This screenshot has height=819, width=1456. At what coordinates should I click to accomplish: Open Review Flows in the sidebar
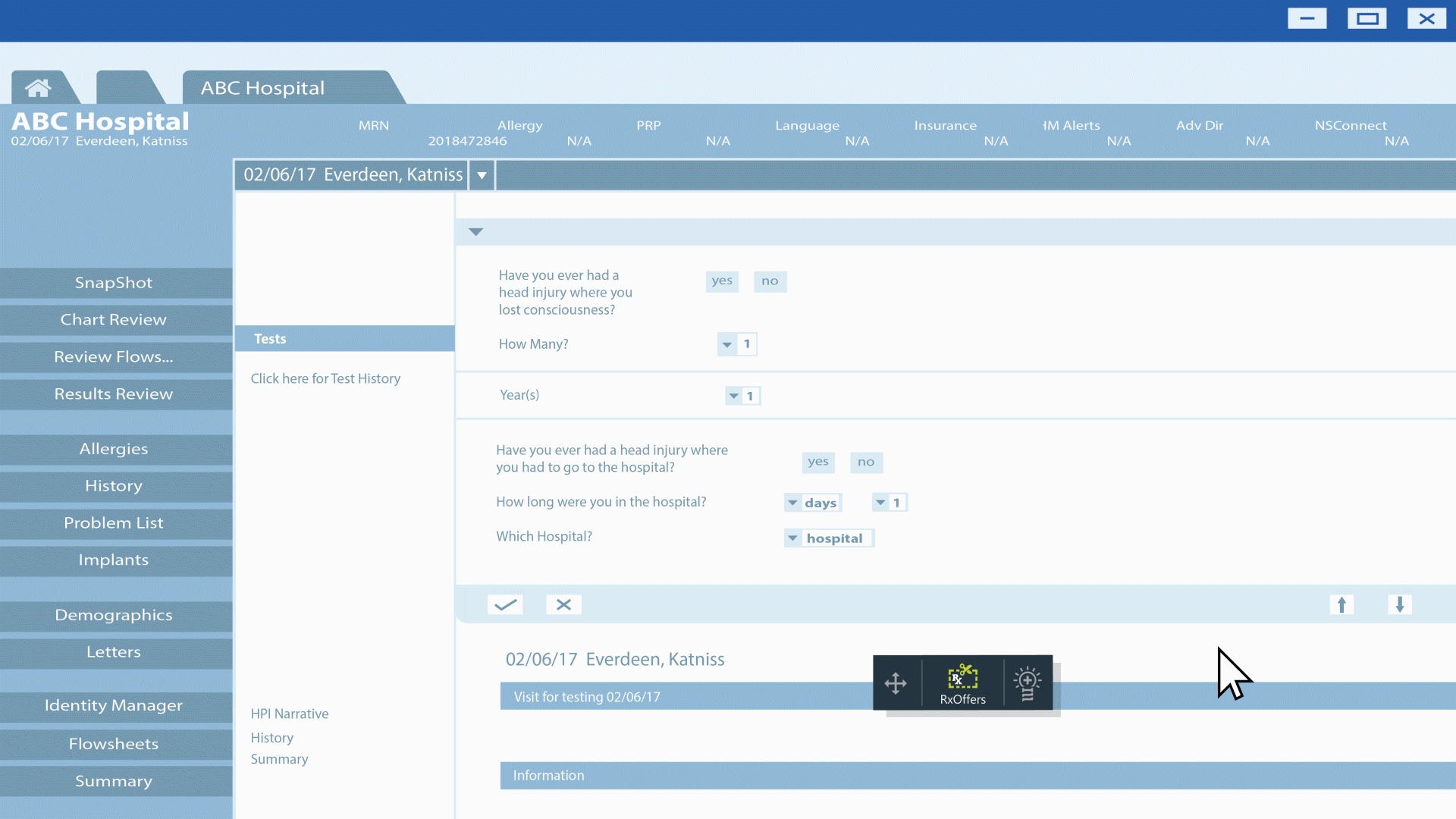pos(115,357)
